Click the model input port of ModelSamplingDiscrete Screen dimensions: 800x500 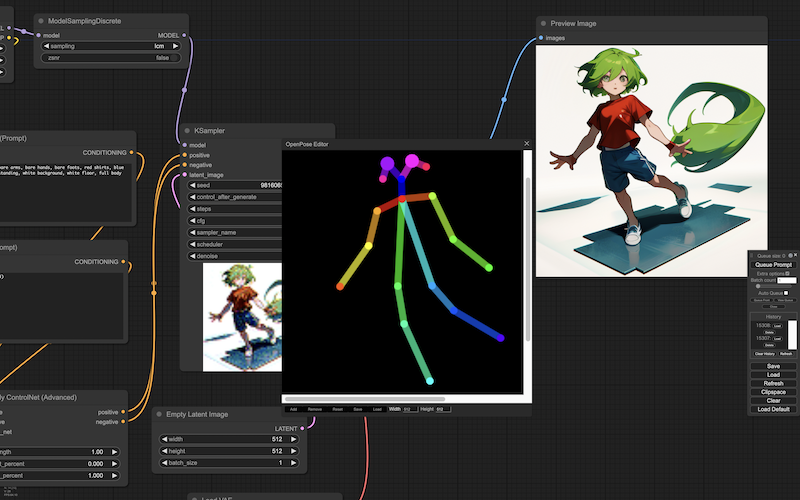click(x=39, y=35)
